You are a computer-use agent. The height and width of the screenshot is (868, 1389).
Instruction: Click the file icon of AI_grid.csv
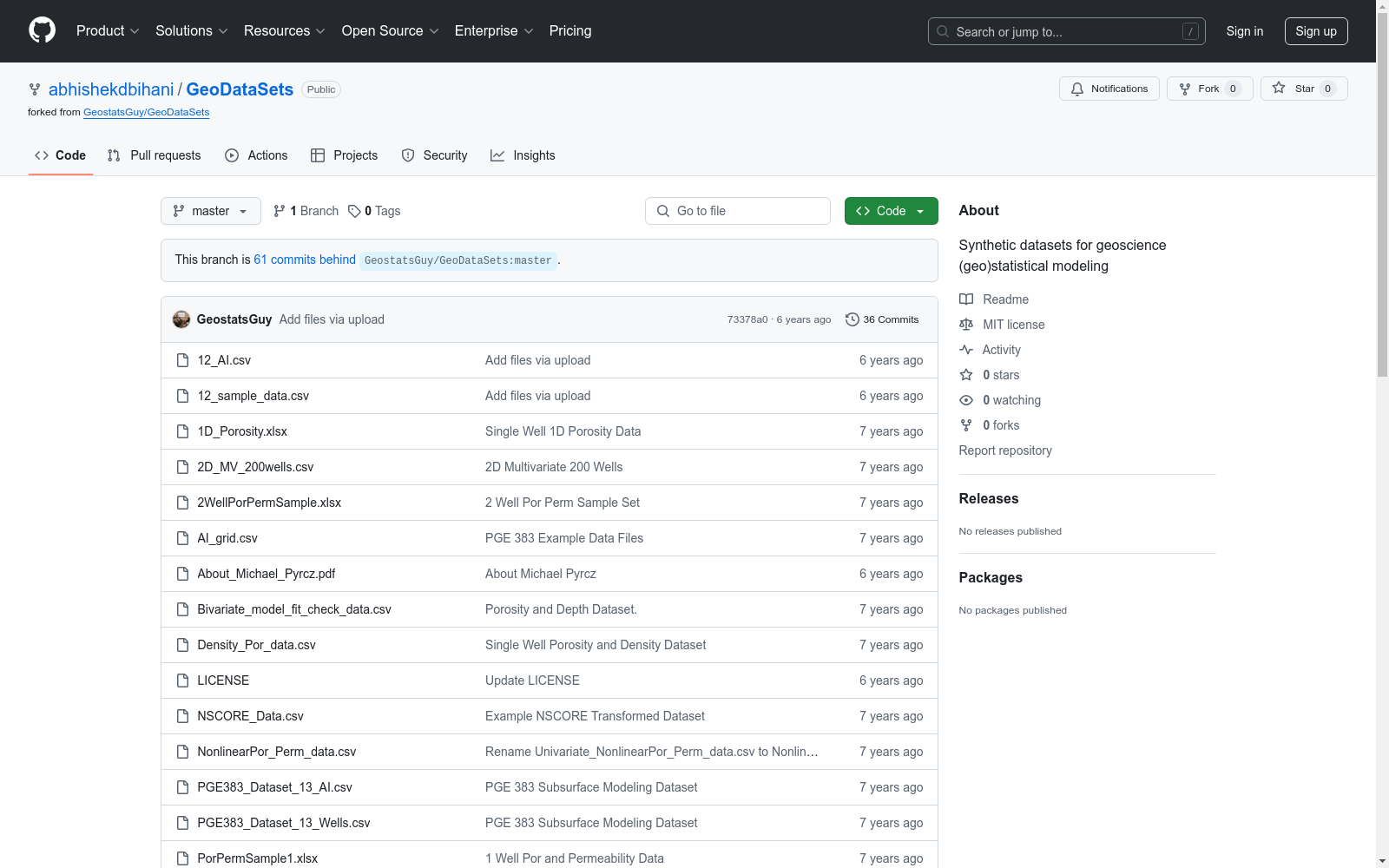[x=182, y=538]
